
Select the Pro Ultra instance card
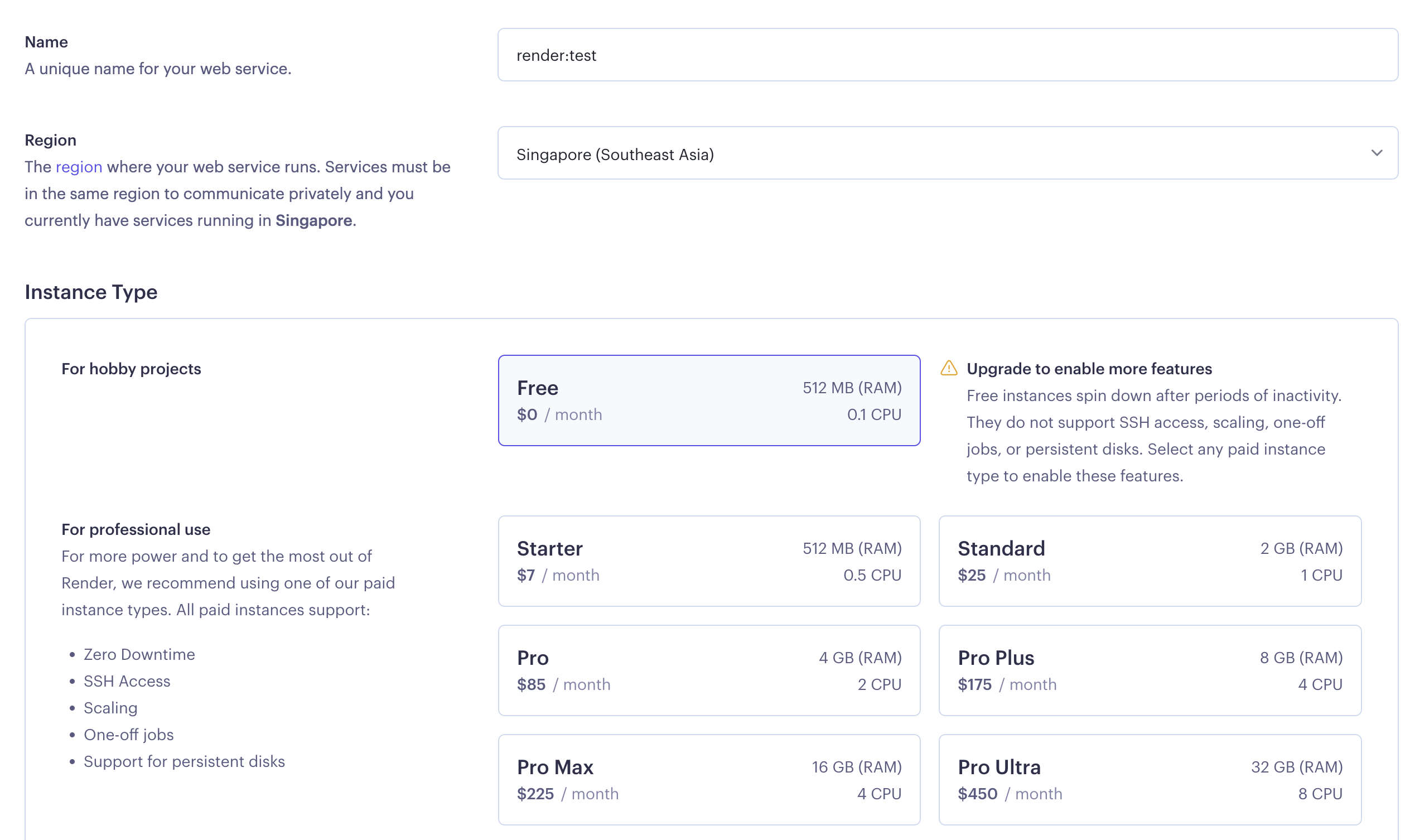[1149, 779]
